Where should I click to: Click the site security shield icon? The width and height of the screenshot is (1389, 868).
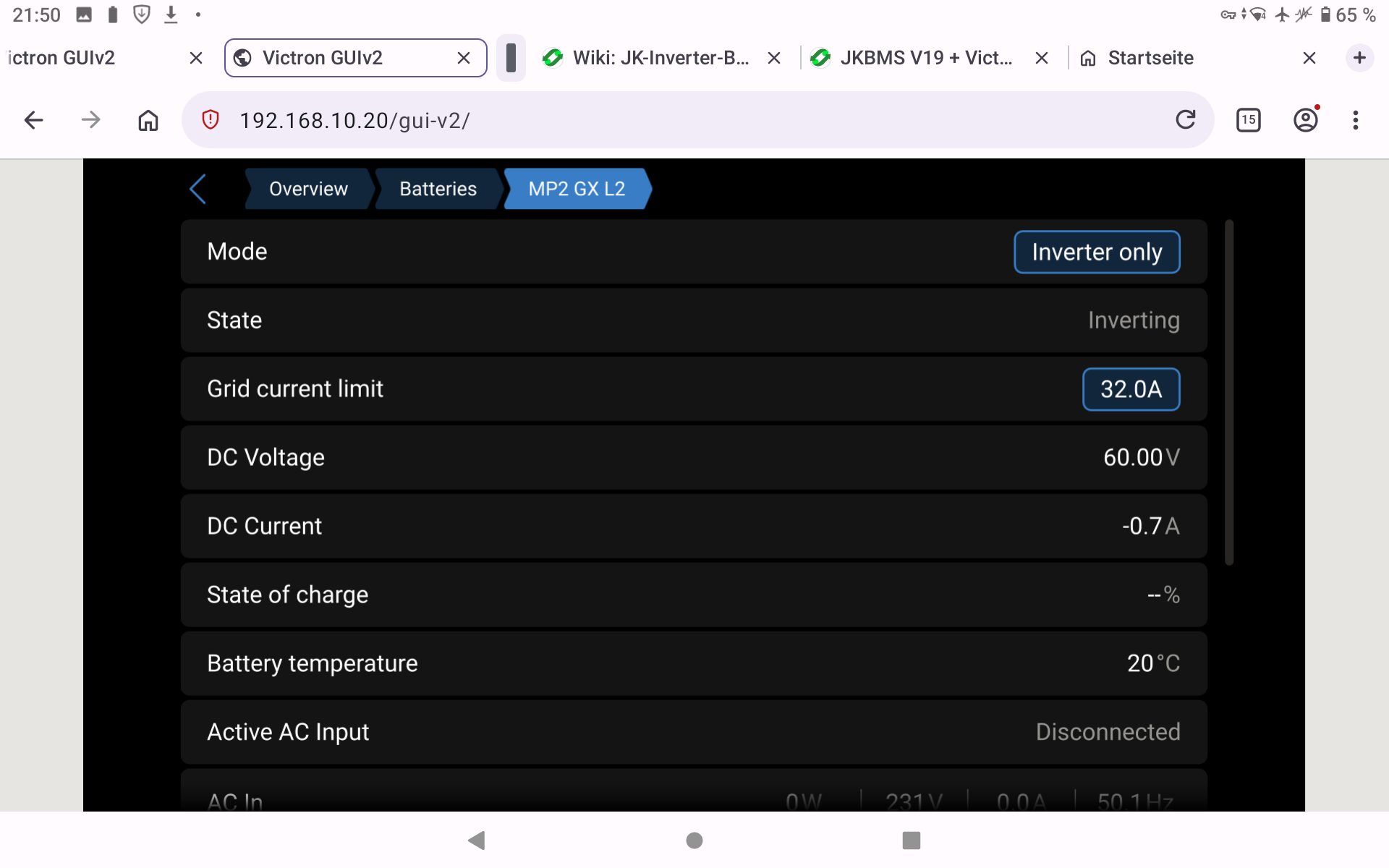tap(211, 120)
